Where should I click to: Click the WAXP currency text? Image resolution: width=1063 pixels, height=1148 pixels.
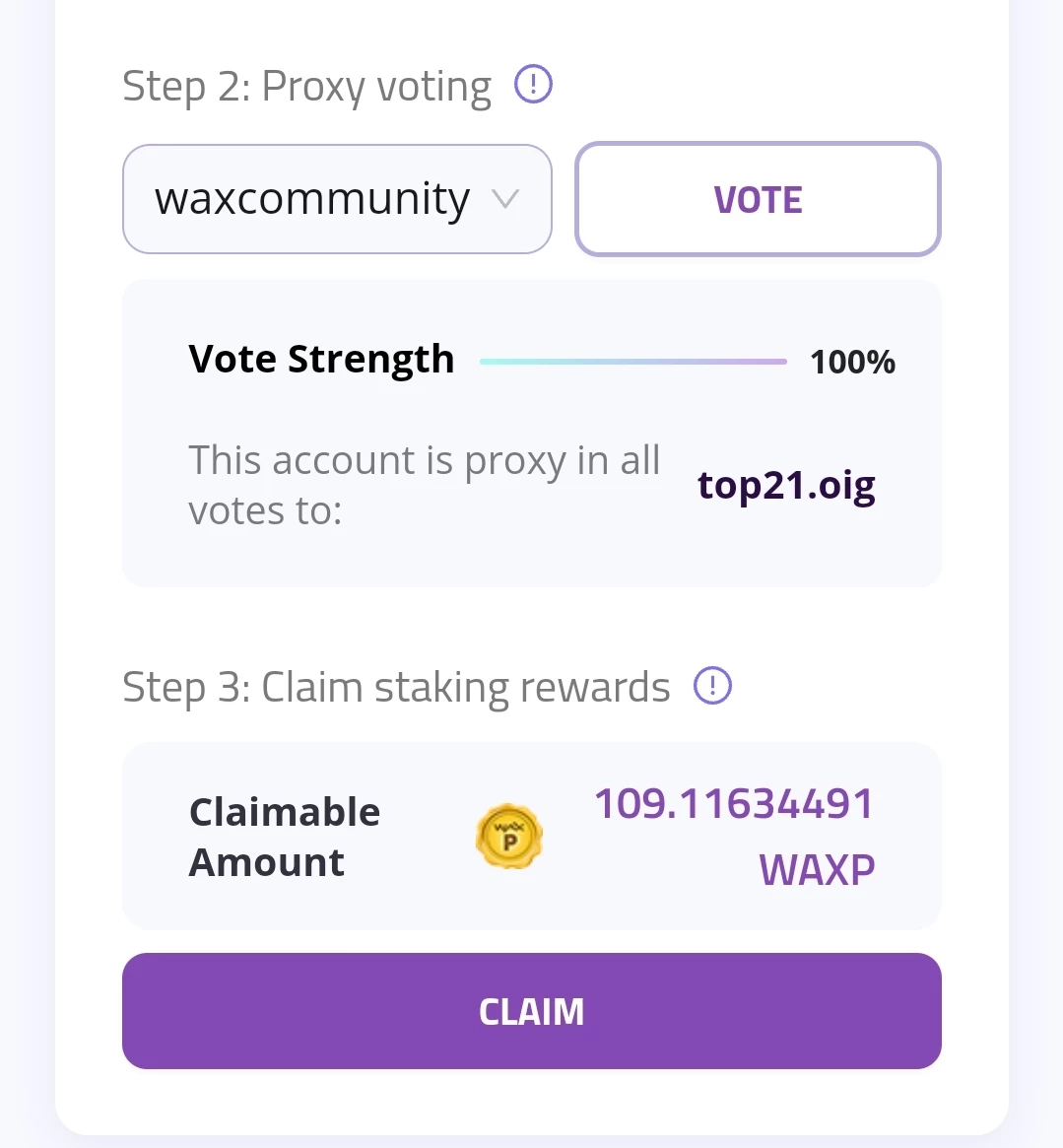pos(817,870)
